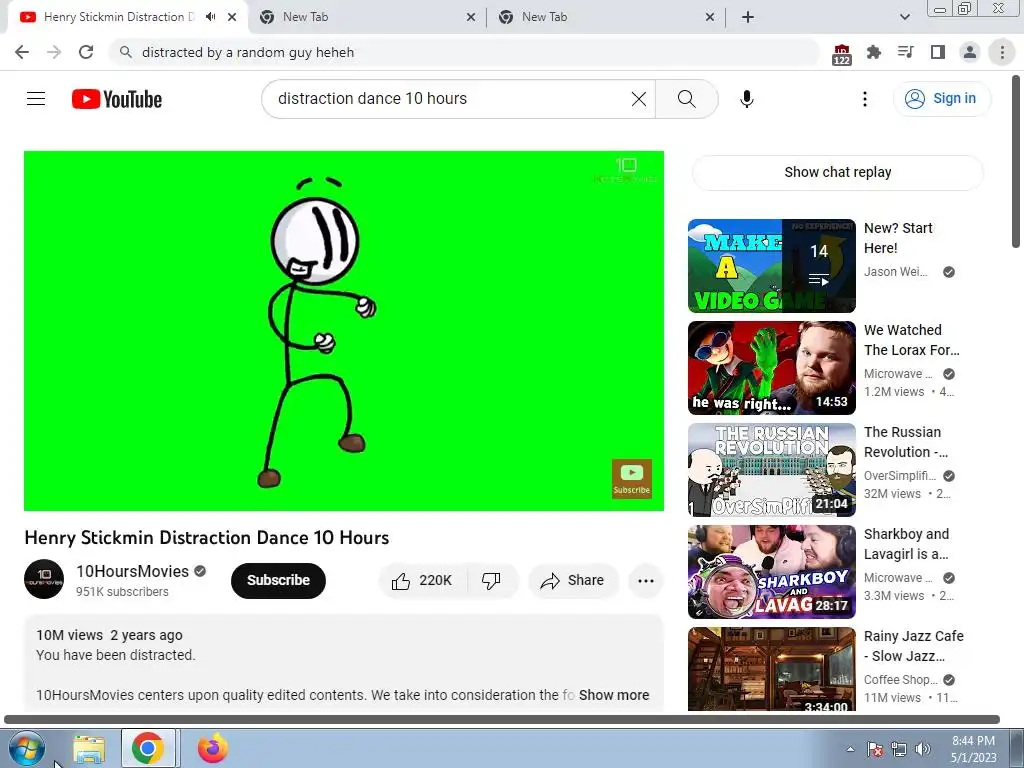The image size is (1024, 768).
Task: Close the second New Tab
Action: click(710, 17)
